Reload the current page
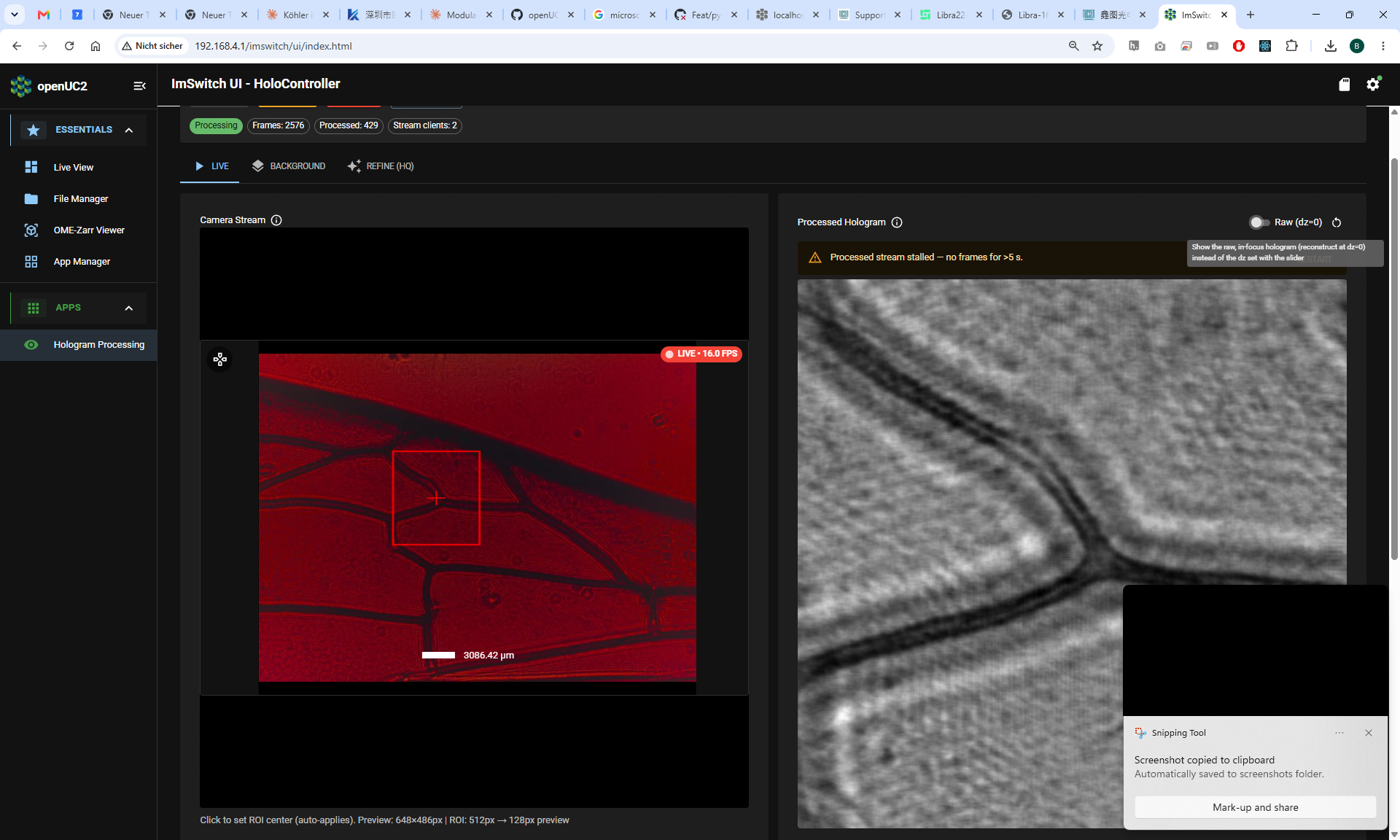This screenshot has height=840, width=1400. coord(69,46)
